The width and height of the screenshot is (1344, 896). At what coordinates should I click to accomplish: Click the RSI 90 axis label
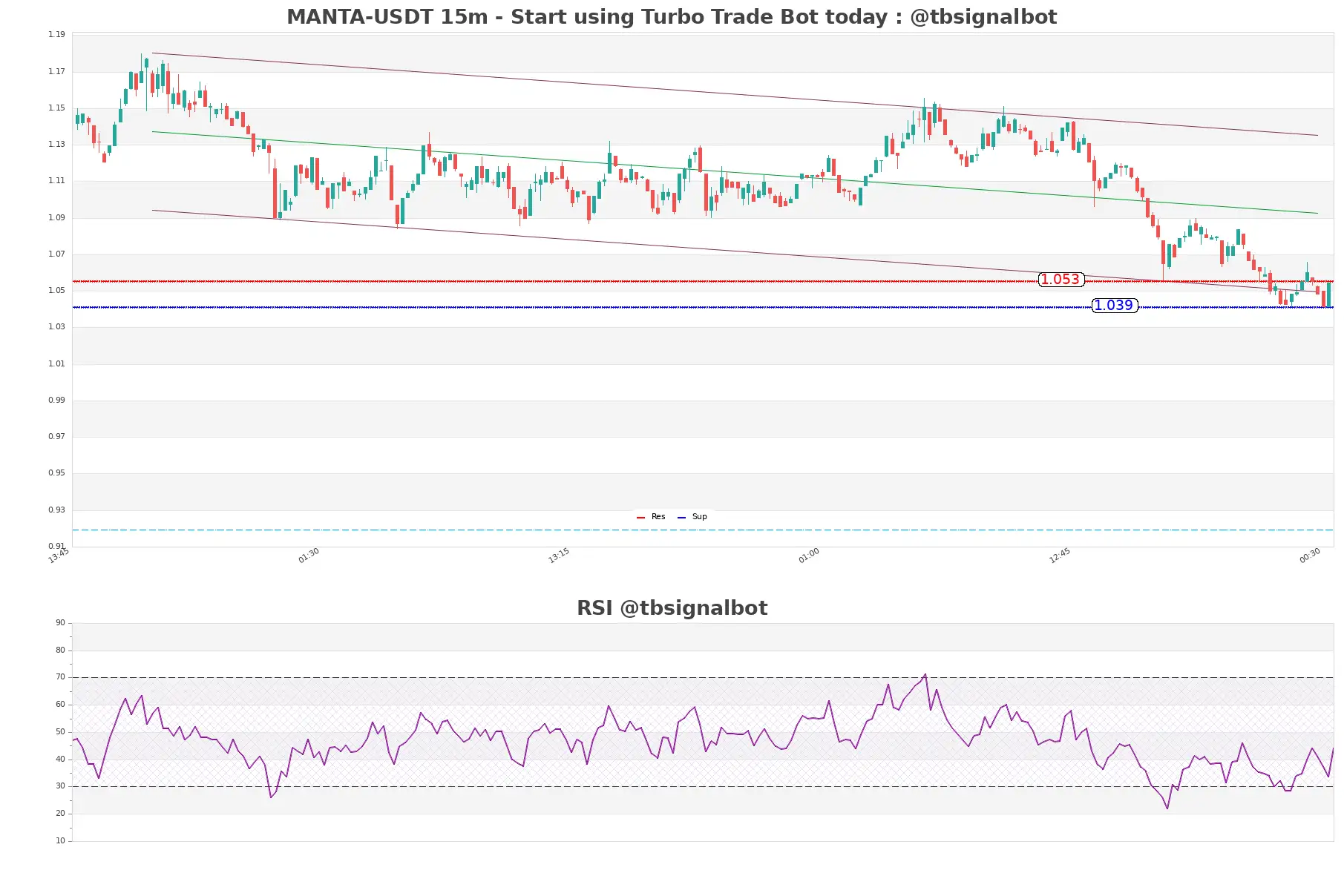[60, 623]
